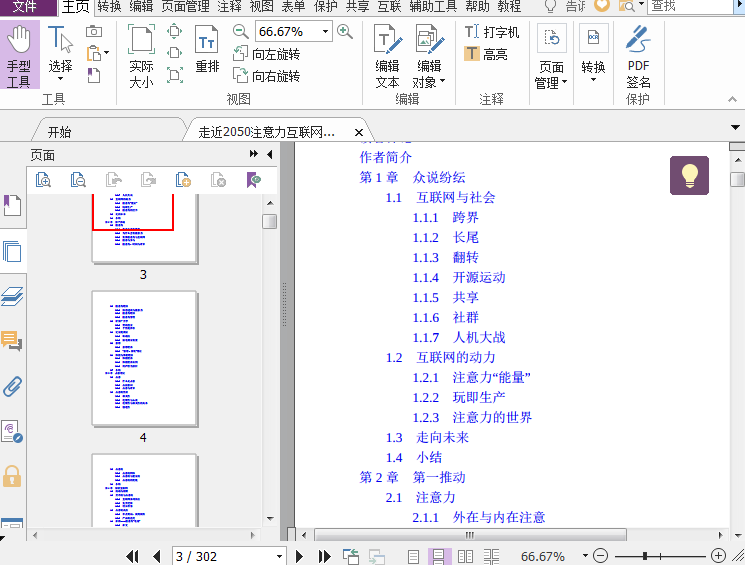The image size is (745, 565).
Task: Enable single page view mode
Action: pos(413,556)
